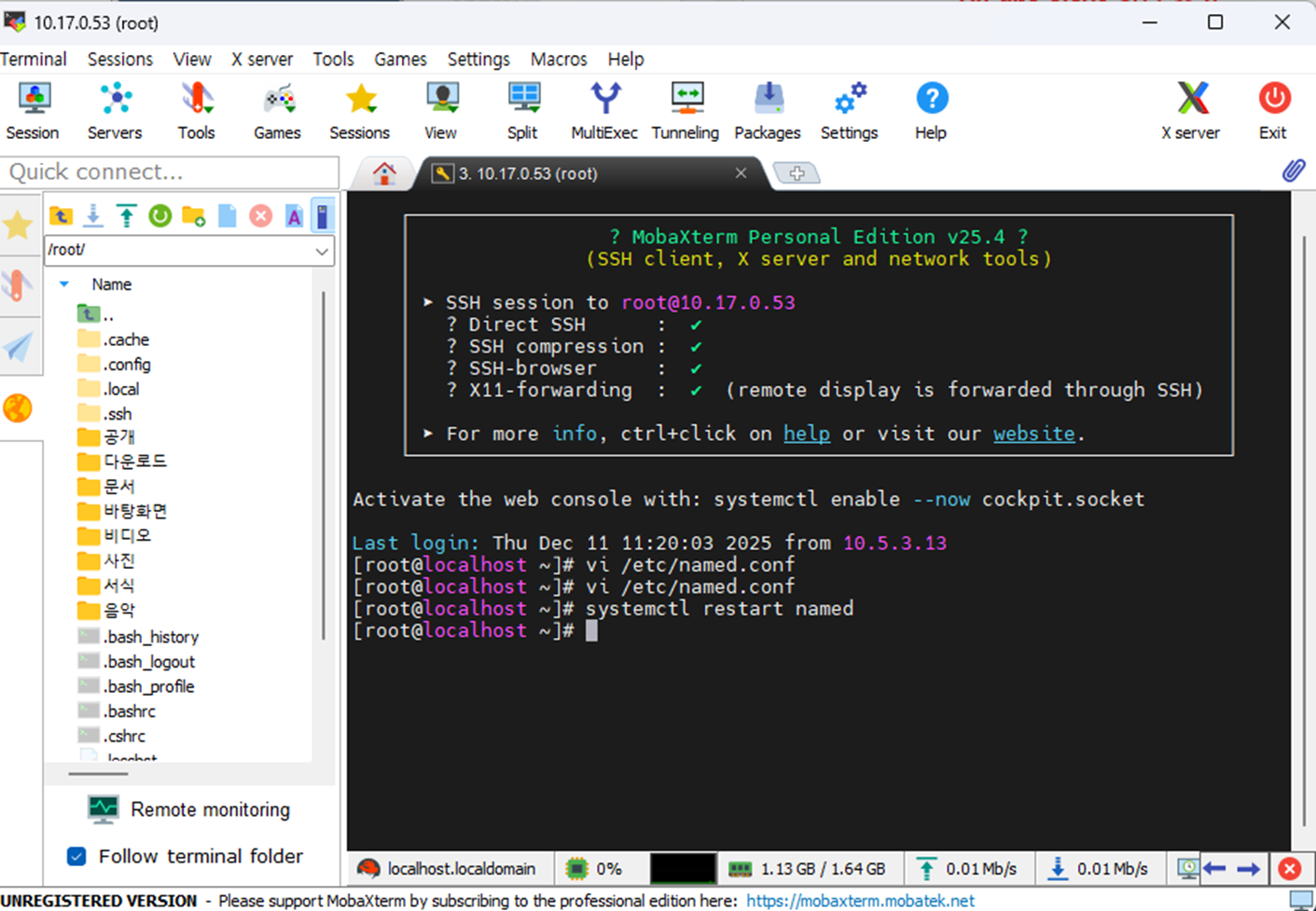Open the Settings gear toolbar icon
Image resolution: width=1316 pixels, height=911 pixels.
click(x=850, y=111)
